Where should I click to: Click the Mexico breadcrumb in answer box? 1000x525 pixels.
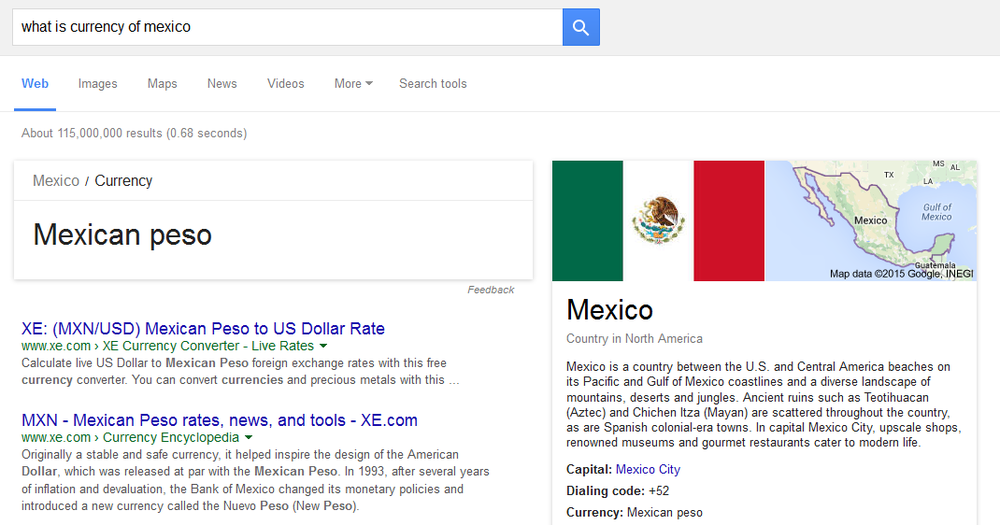[x=56, y=181]
